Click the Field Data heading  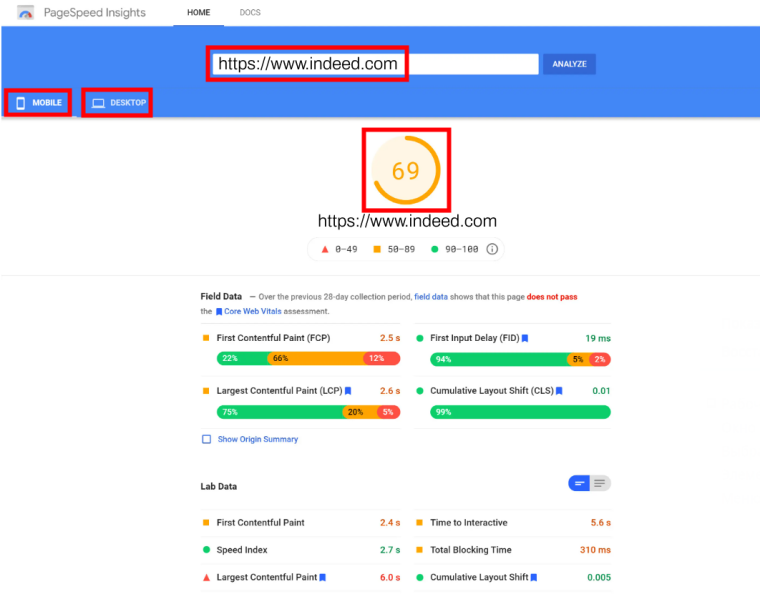click(221, 296)
